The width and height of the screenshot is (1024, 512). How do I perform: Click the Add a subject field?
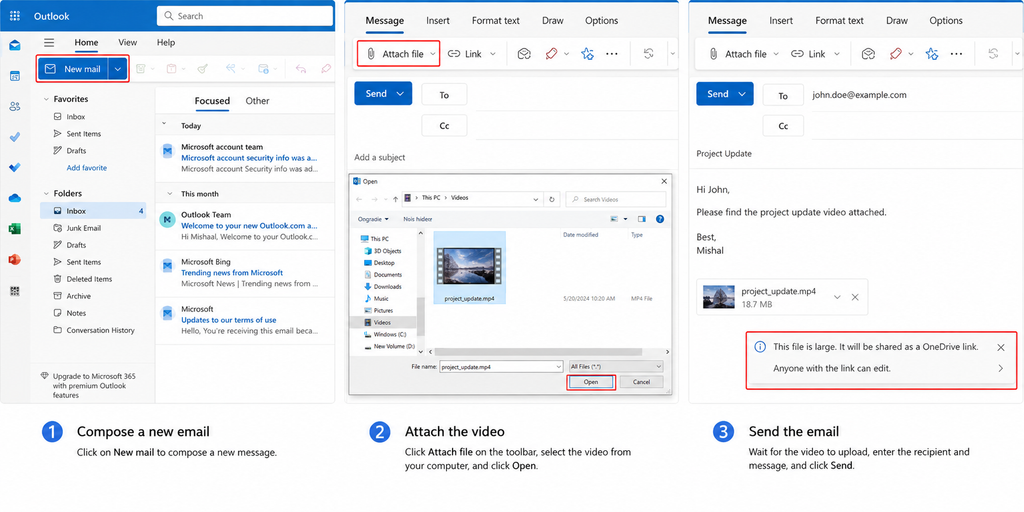tap(380, 157)
